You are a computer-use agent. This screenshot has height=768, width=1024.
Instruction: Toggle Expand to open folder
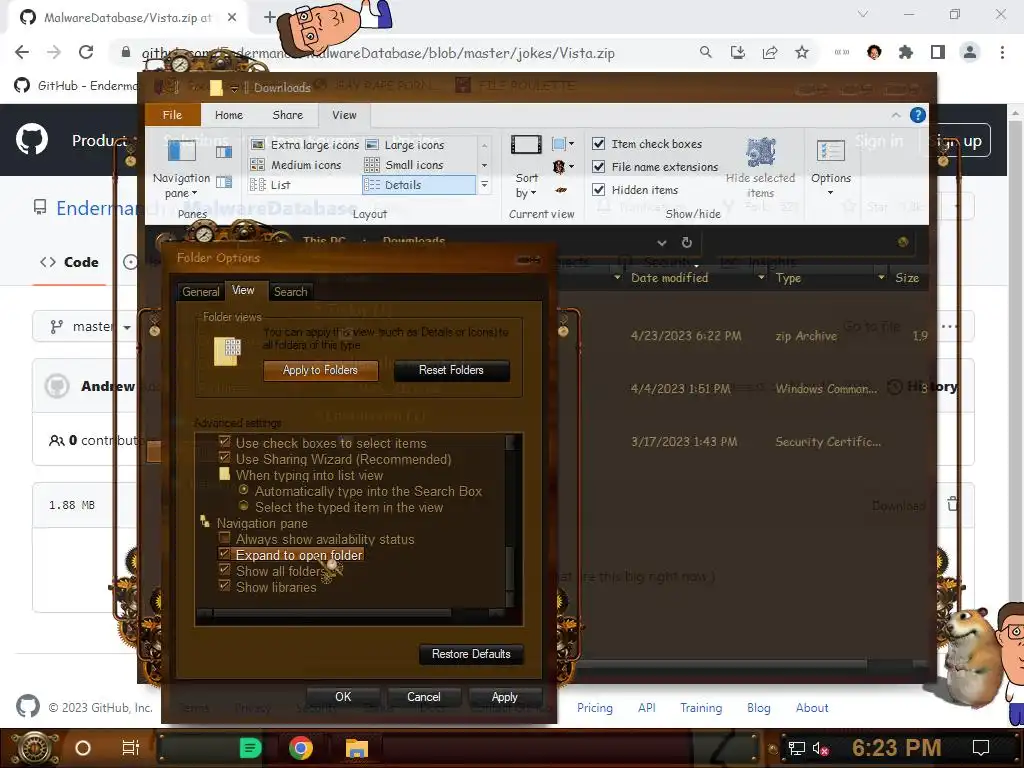point(224,554)
